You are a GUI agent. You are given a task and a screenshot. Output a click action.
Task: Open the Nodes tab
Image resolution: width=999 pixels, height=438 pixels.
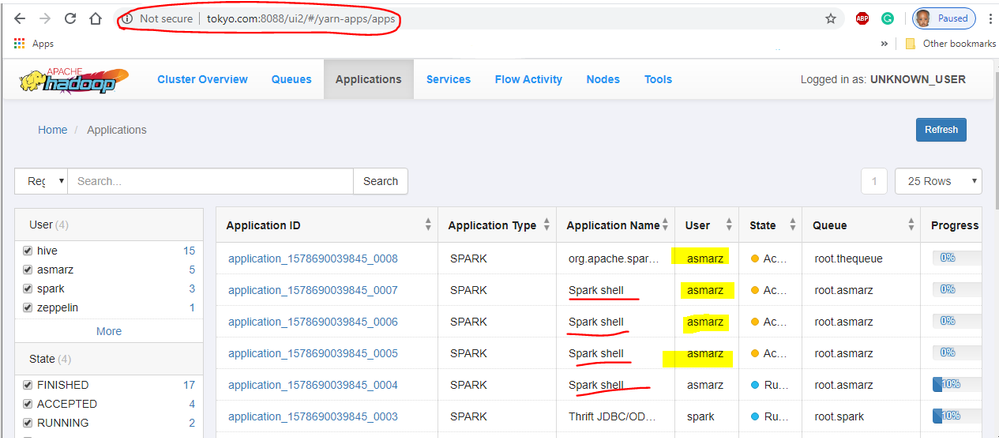click(602, 79)
